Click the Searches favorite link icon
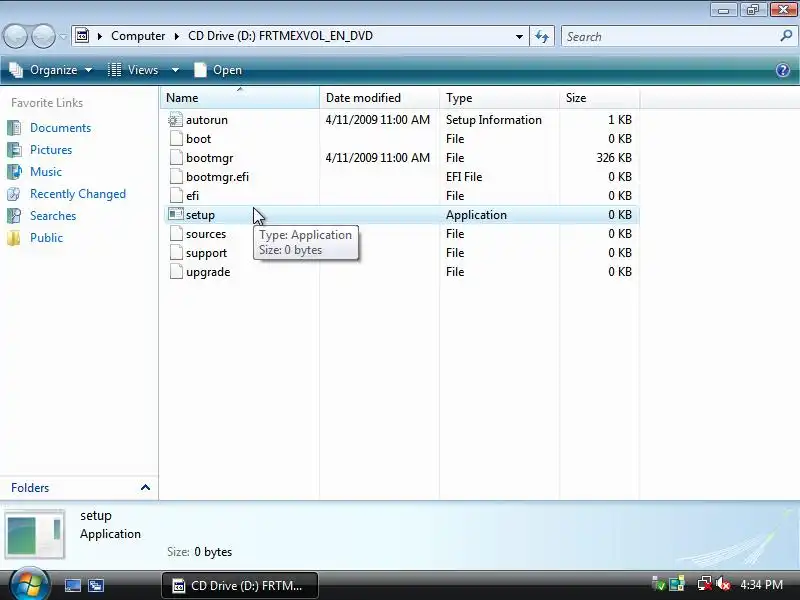This screenshot has width=800, height=600. (14, 216)
